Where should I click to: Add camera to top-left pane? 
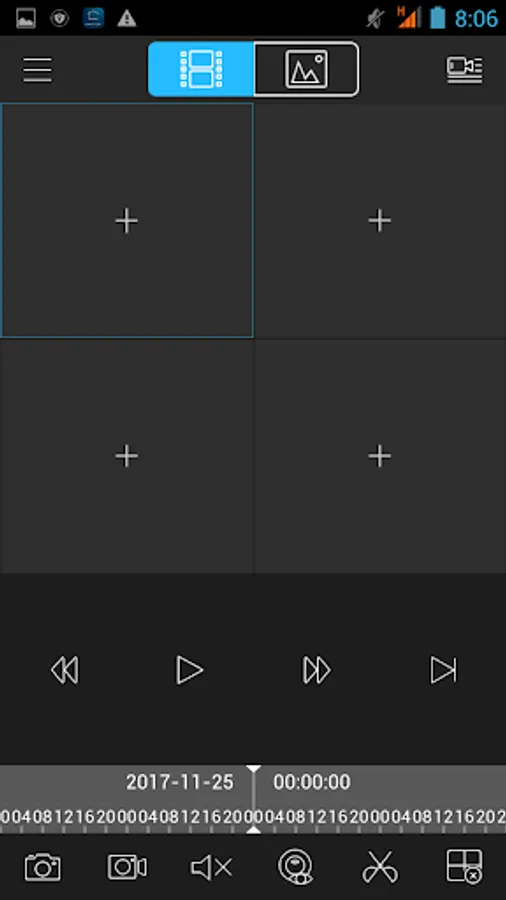point(126,221)
